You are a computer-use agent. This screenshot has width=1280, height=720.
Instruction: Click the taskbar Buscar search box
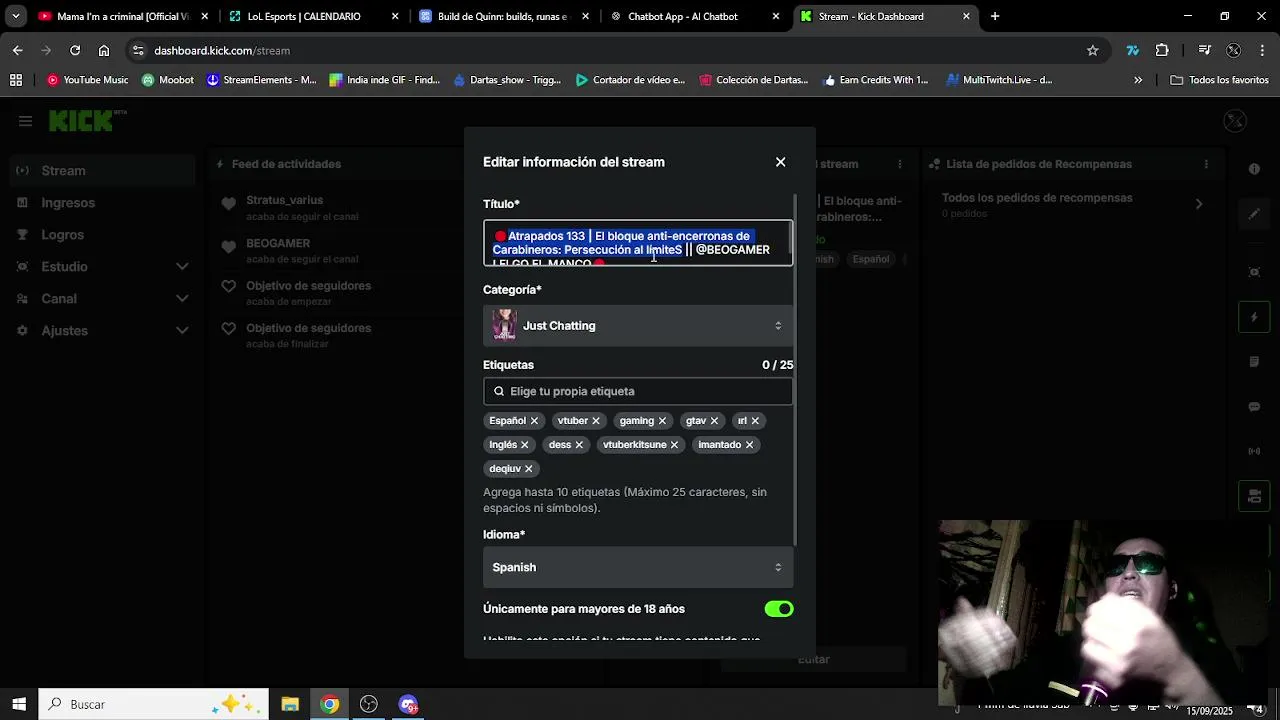point(154,704)
